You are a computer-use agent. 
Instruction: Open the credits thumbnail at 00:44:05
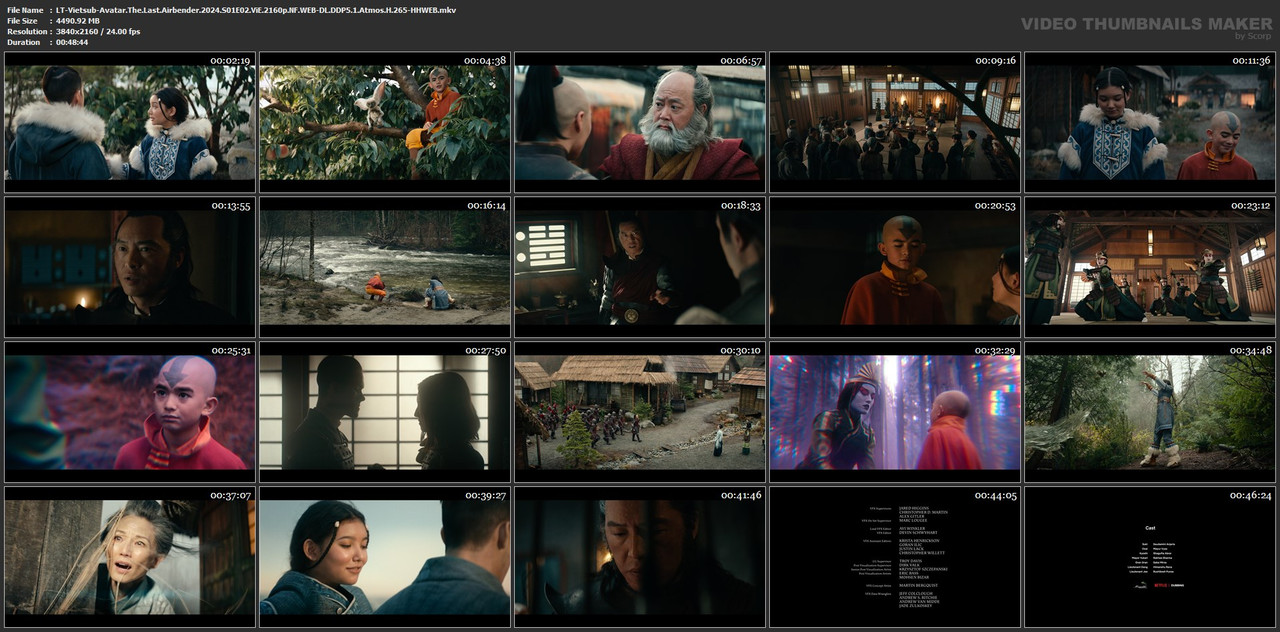click(x=895, y=557)
